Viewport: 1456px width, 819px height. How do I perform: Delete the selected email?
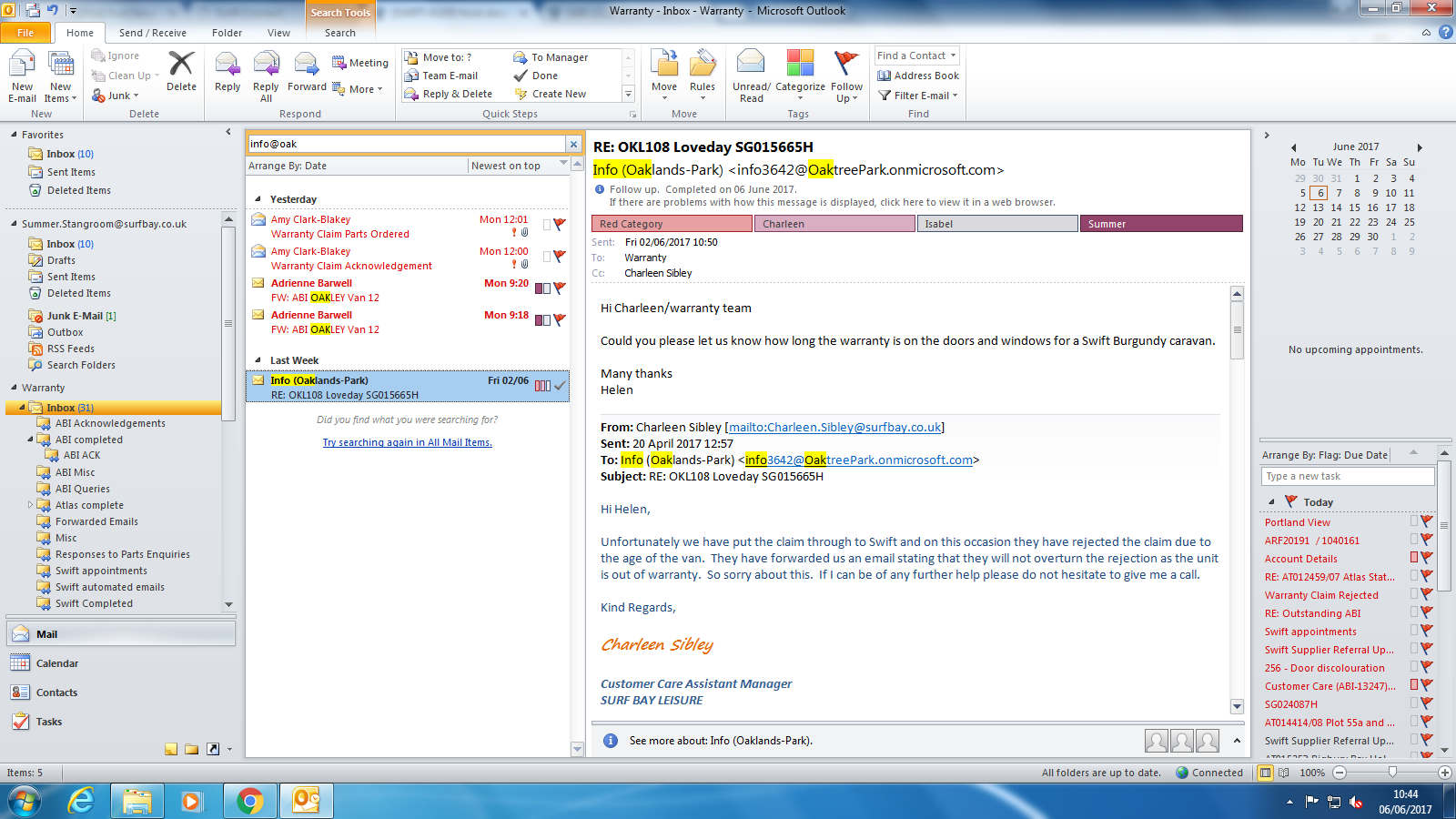click(x=181, y=71)
